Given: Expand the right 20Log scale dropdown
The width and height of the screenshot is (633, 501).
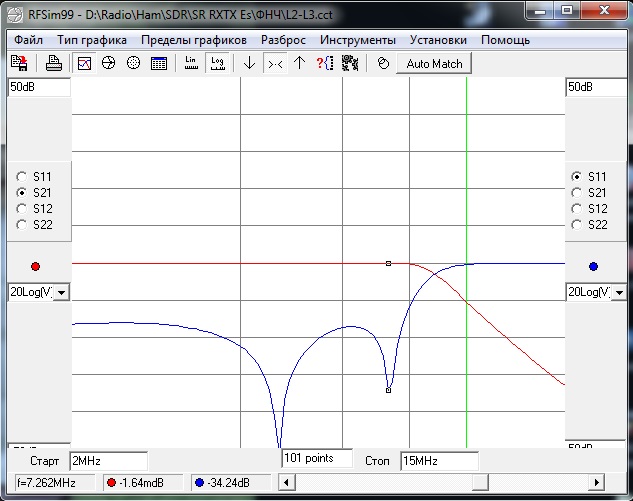Looking at the screenshot, I should [619, 292].
